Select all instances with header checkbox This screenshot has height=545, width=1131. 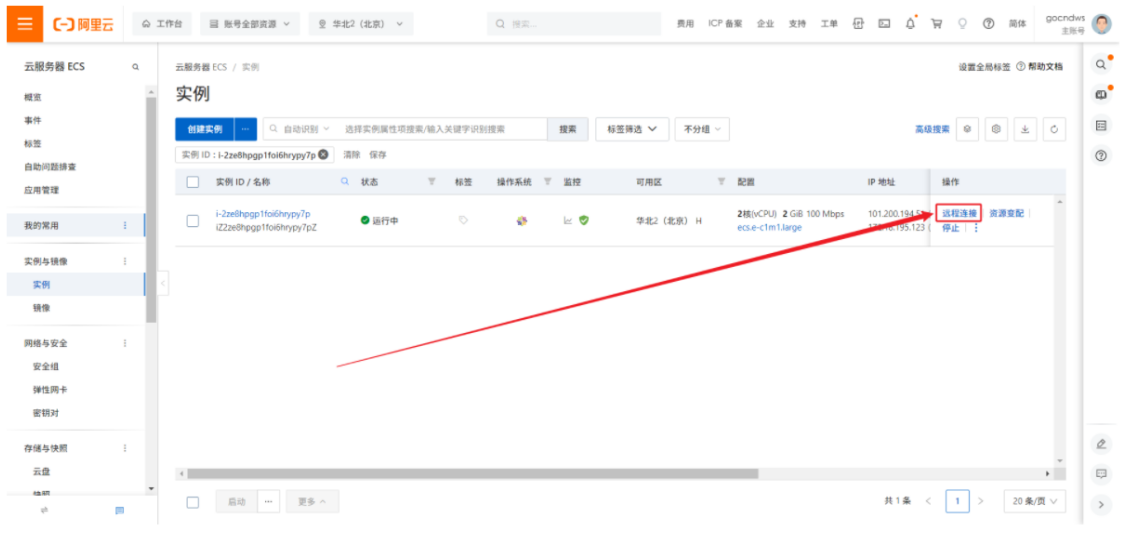coord(193,182)
